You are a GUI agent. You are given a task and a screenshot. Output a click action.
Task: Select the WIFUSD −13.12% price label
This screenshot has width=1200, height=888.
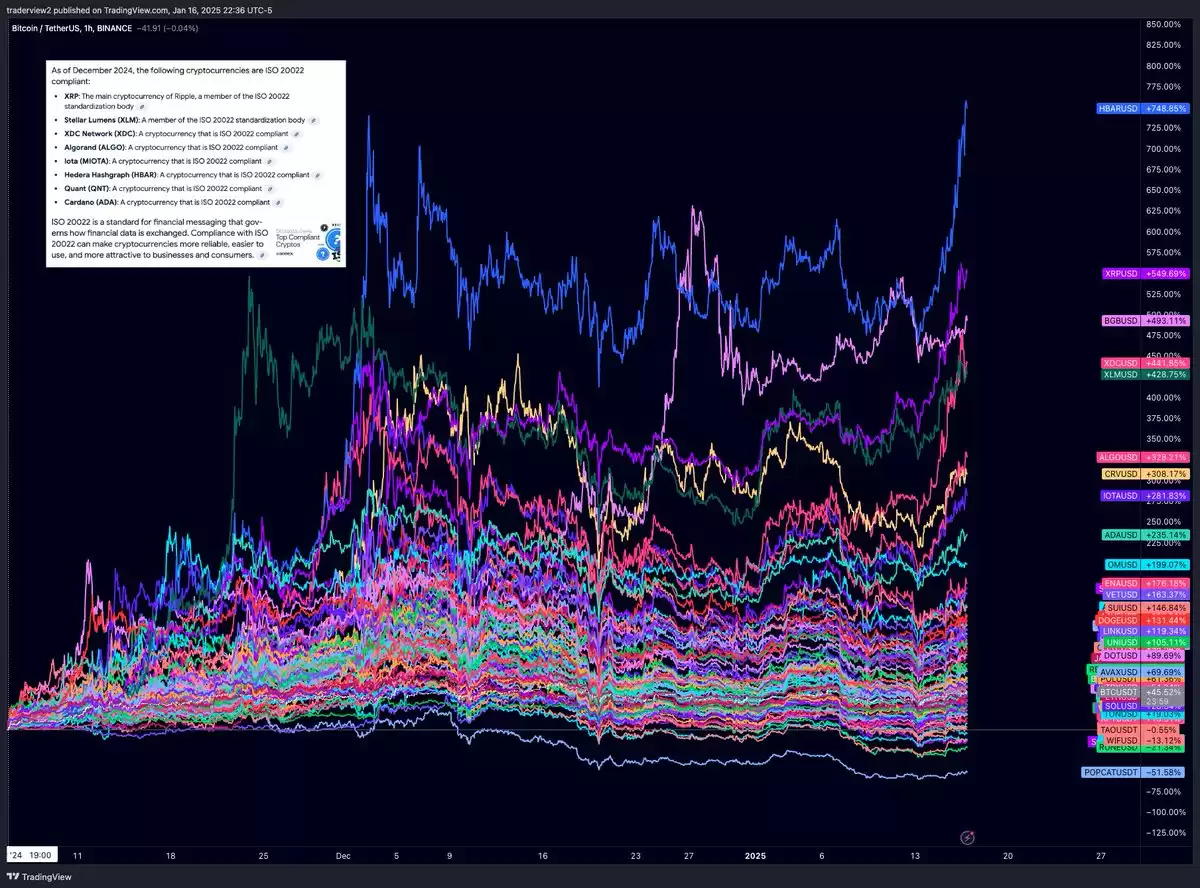[x=1146, y=741]
